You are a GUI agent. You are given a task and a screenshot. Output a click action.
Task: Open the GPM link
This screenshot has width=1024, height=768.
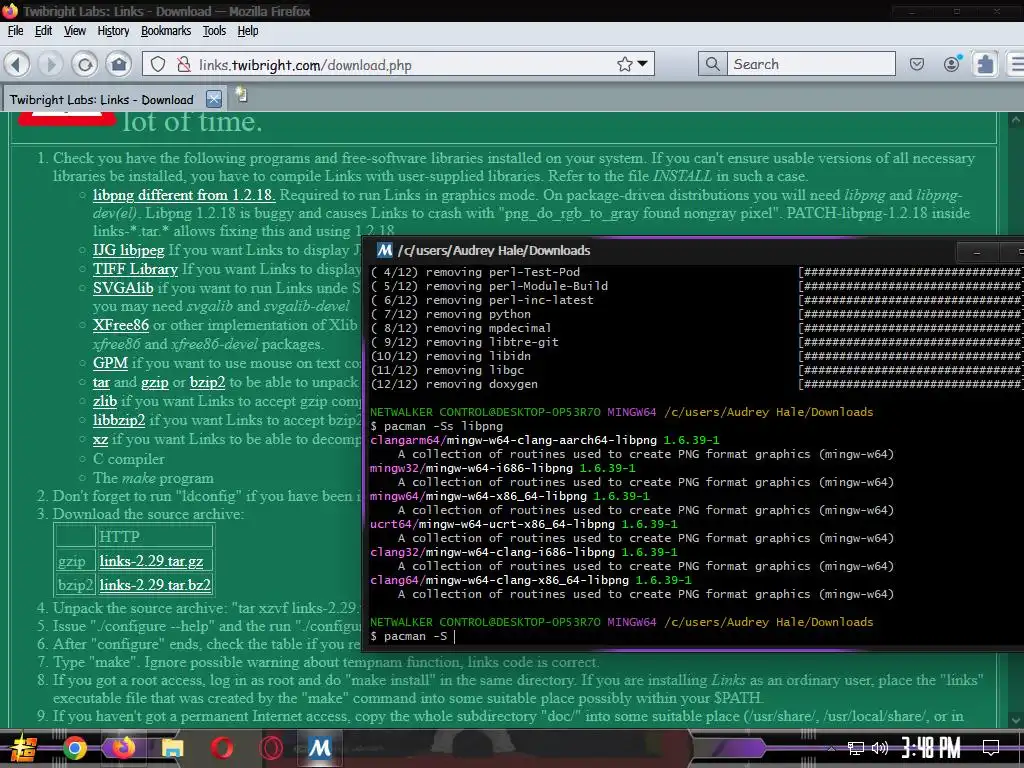coord(110,363)
